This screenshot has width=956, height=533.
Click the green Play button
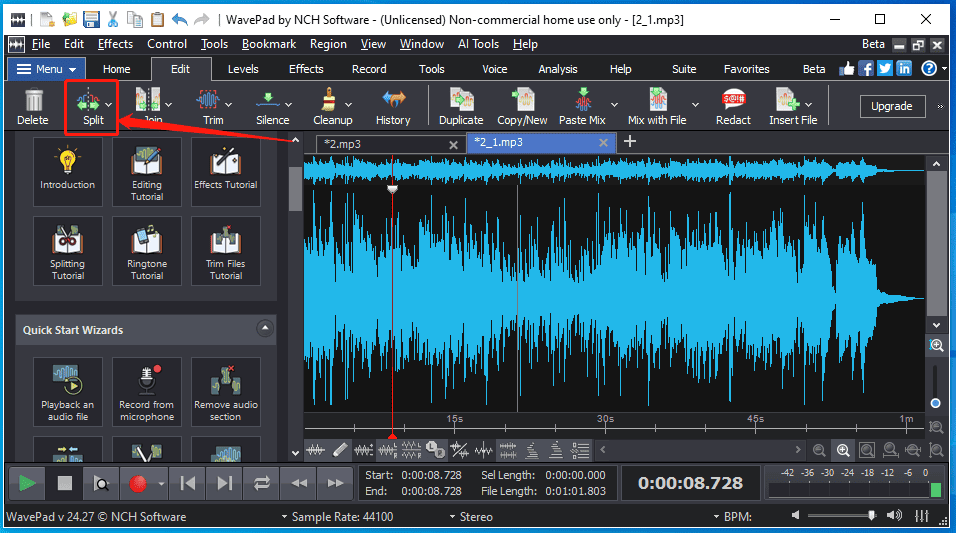coord(27,483)
